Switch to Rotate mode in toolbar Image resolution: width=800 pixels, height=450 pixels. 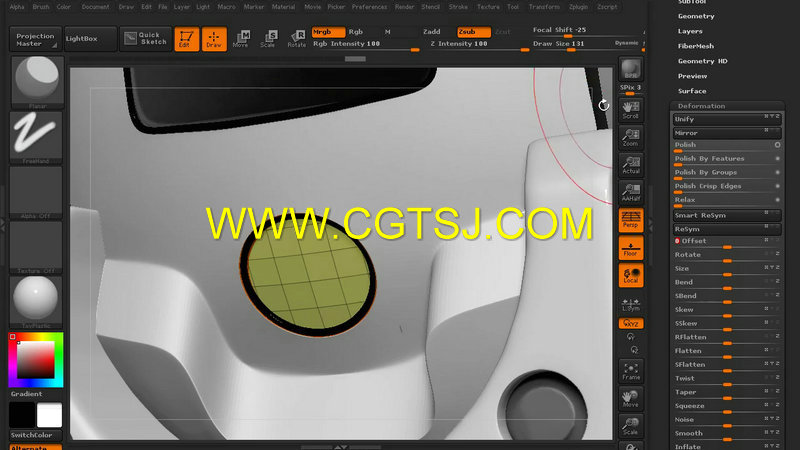pyautogui.click(x=296, y=39)
